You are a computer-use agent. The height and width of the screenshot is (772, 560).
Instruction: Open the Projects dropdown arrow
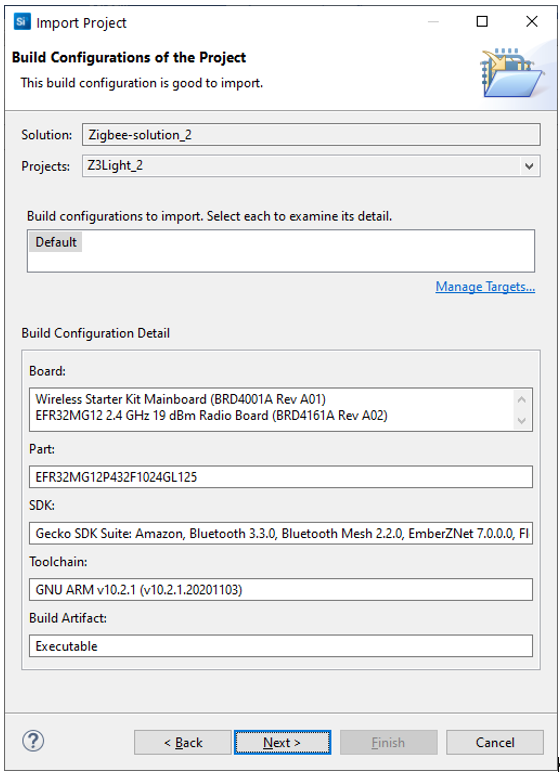[x=529, y=166]
